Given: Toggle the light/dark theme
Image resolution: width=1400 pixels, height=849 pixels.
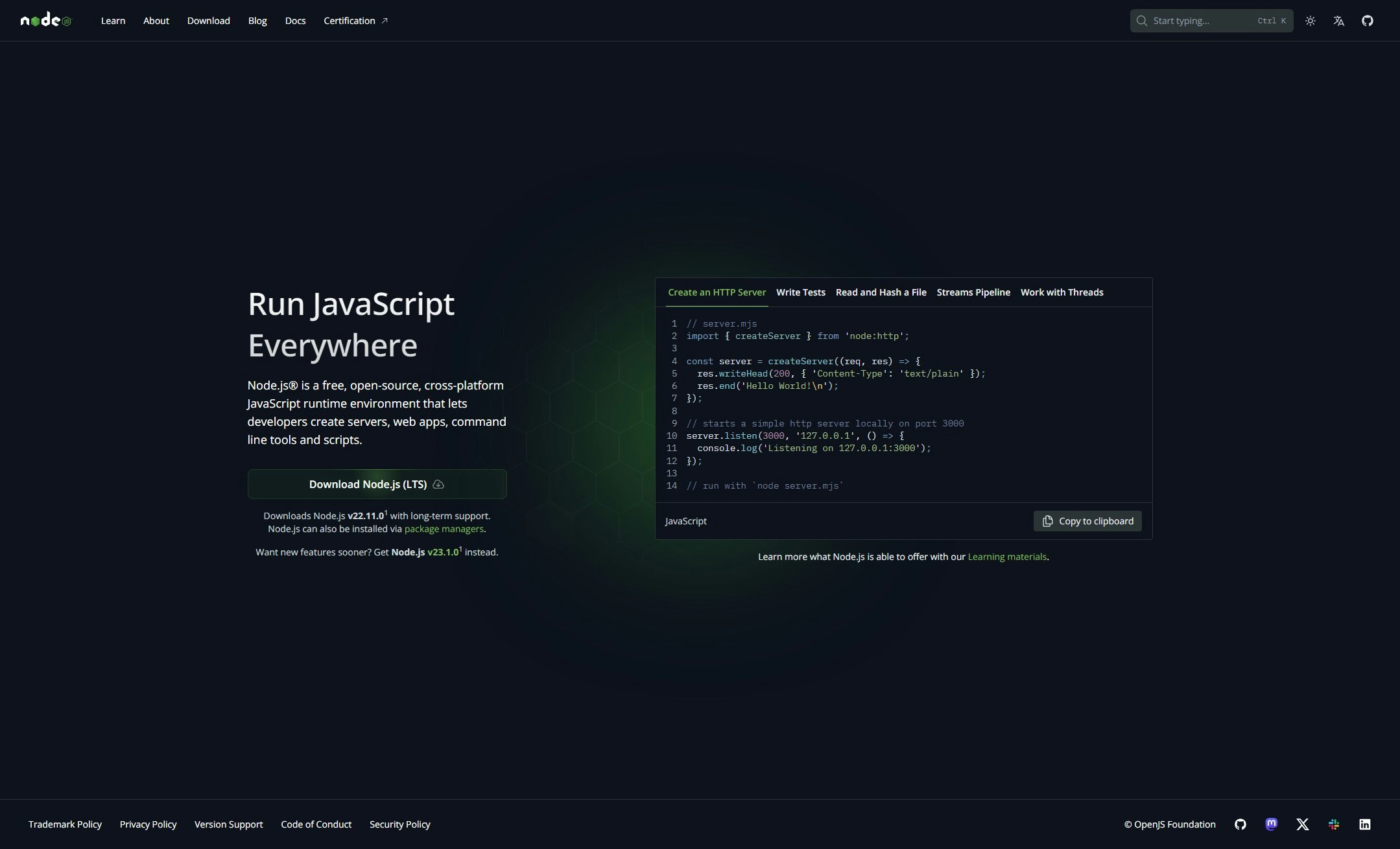Looking at the screenshot, I should pos(1310,20).
